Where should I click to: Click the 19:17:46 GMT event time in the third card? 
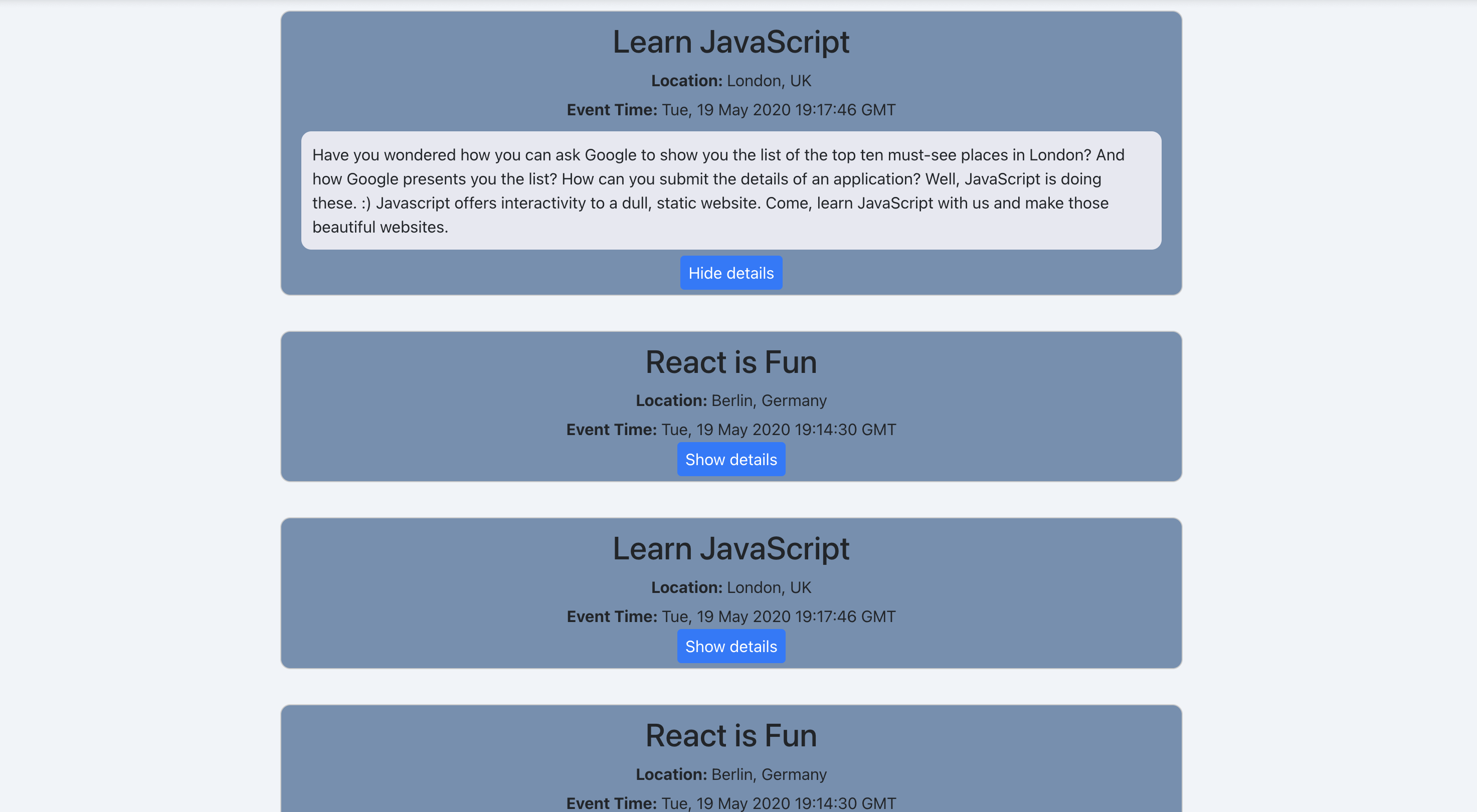tap(731, 617)
